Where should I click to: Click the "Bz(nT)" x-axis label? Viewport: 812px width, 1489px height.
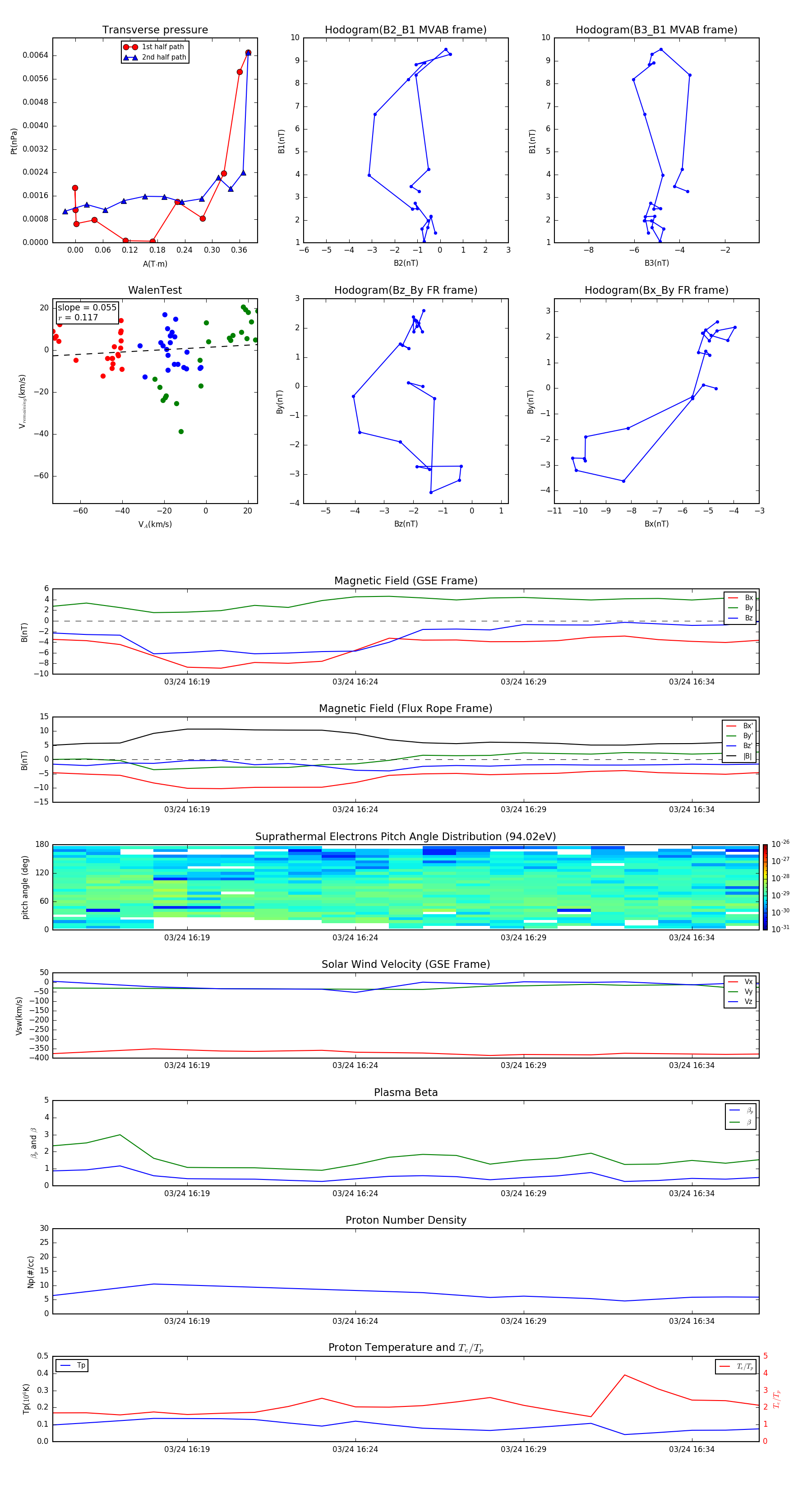[x=406, y=524]
